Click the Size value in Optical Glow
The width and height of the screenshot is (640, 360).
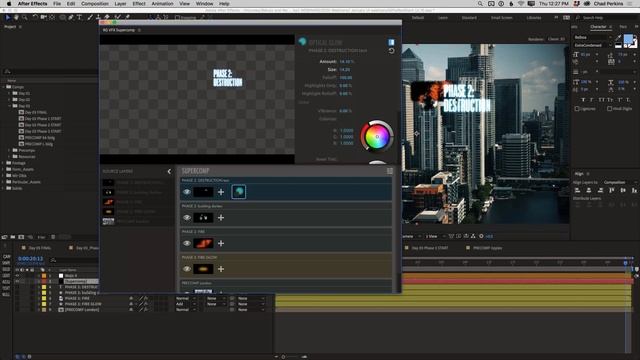344,70
